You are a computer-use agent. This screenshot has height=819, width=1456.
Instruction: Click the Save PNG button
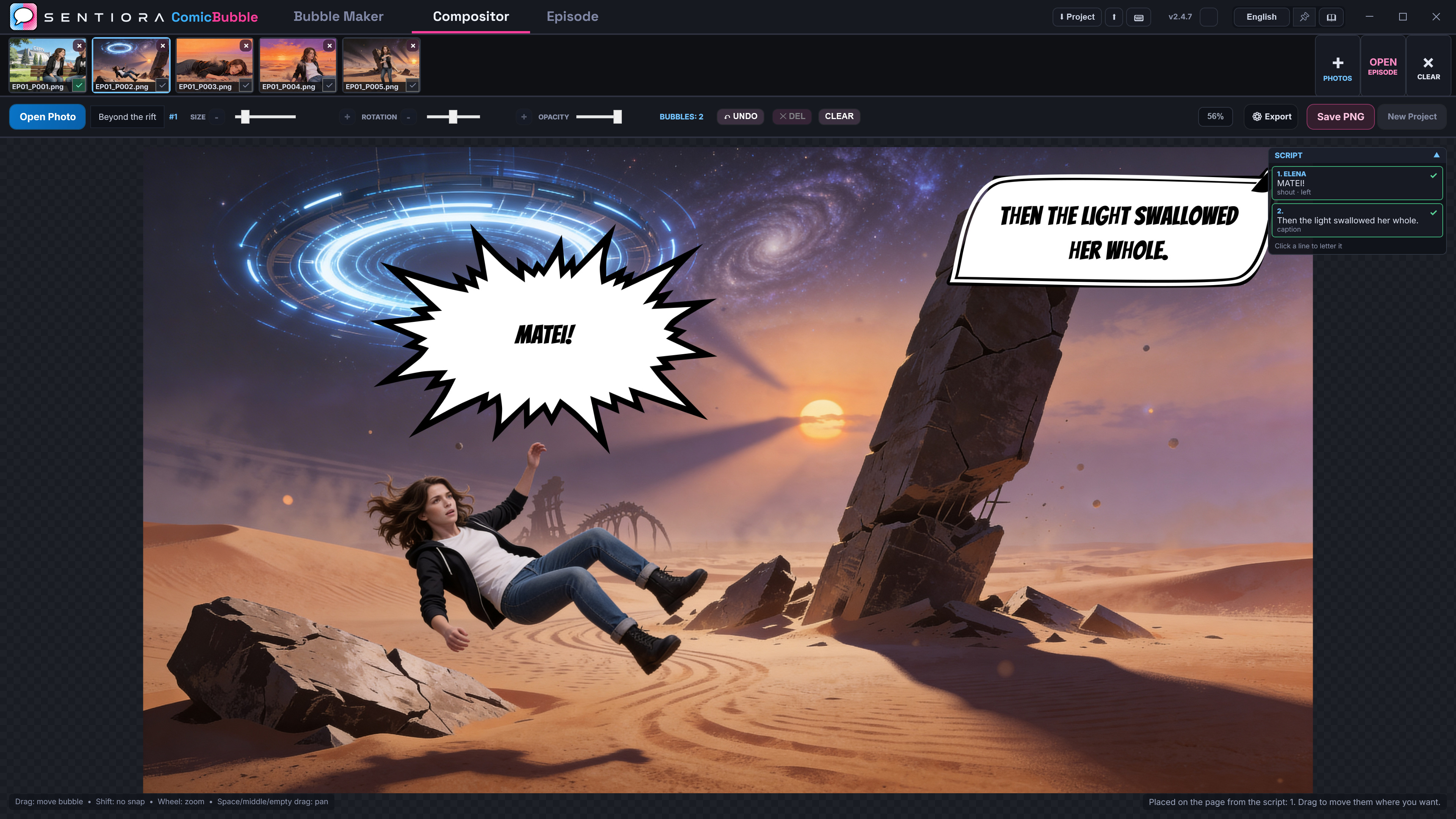tap(1340, 116)
